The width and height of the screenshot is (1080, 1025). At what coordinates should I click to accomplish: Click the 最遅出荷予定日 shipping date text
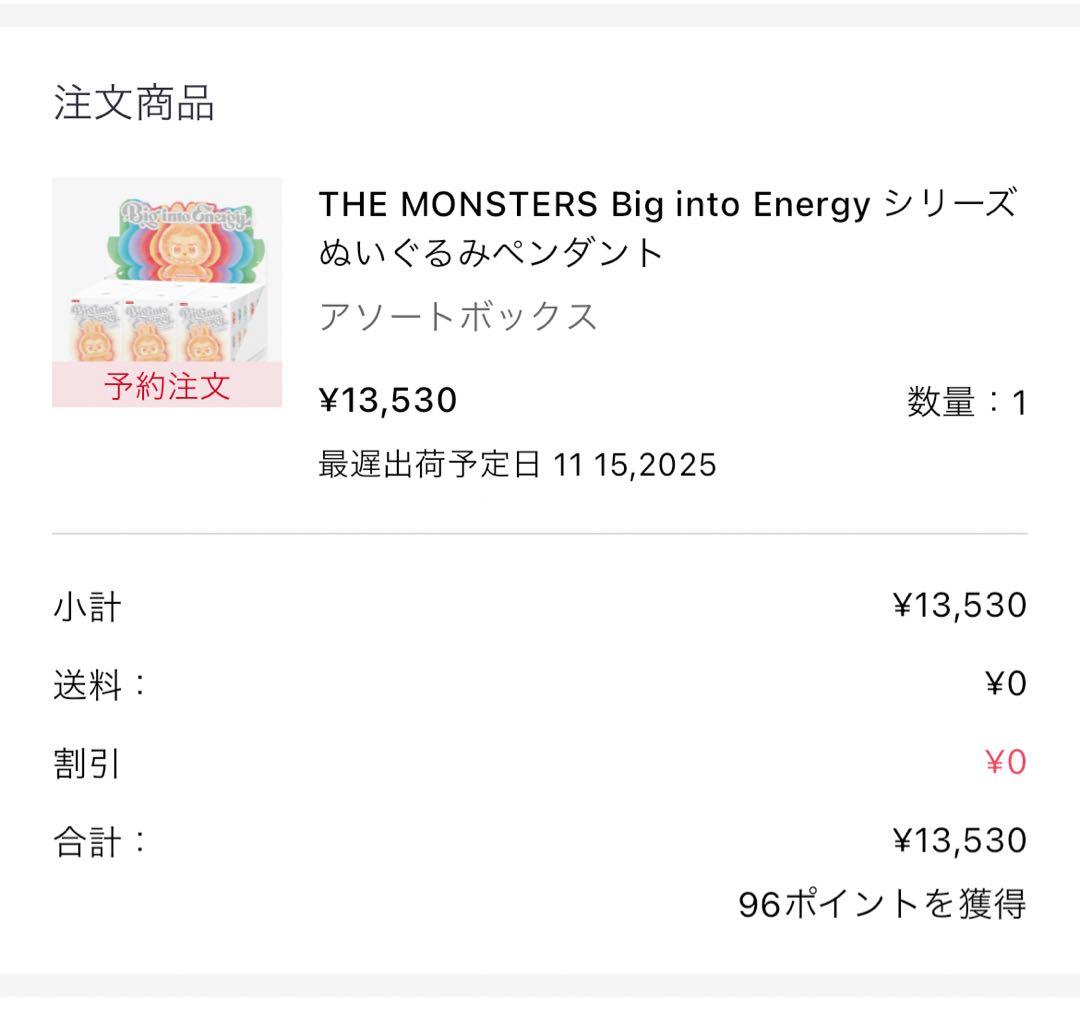point(430,464)
